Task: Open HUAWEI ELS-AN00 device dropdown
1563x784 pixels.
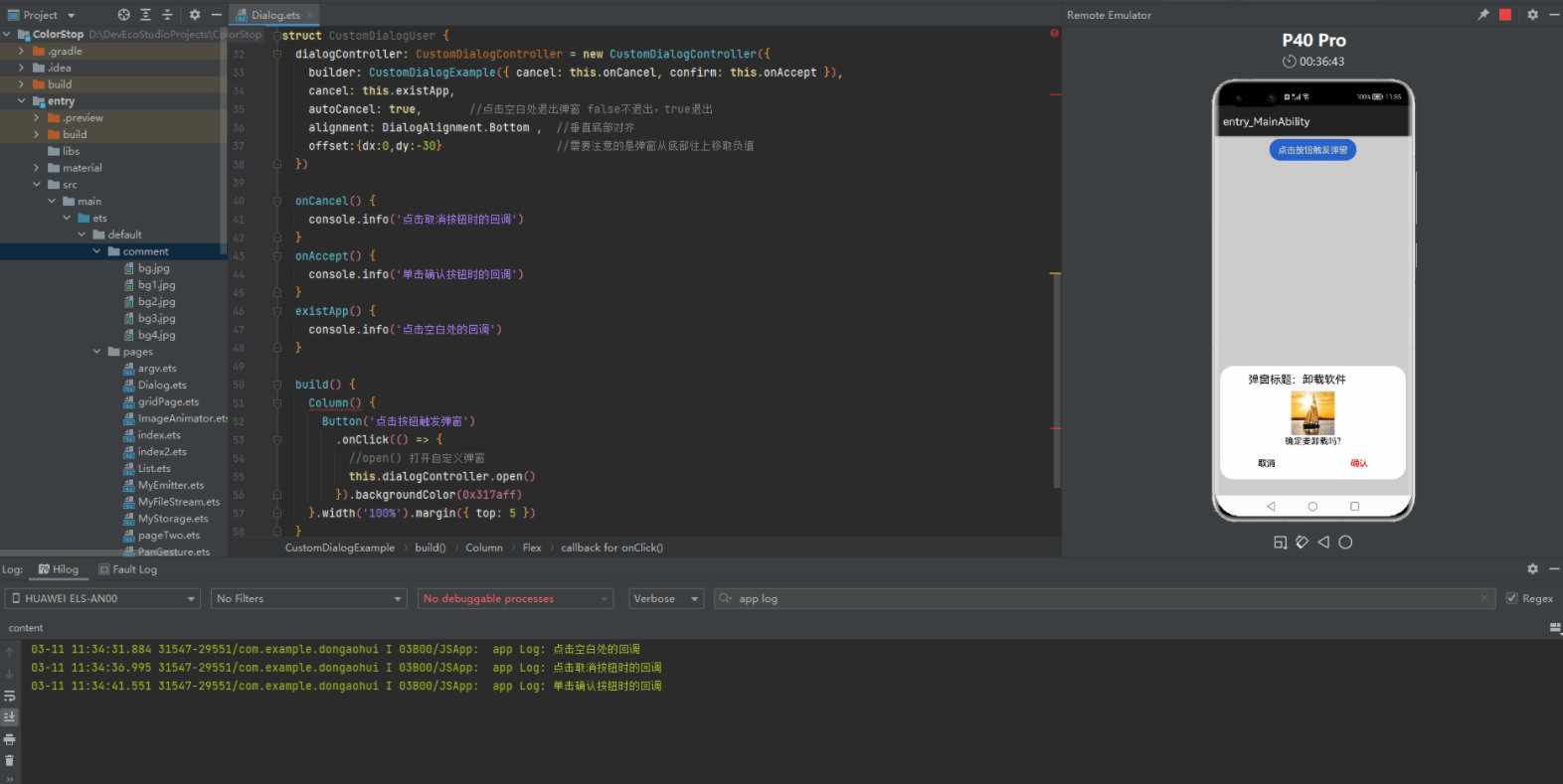Action: [103, 598]
